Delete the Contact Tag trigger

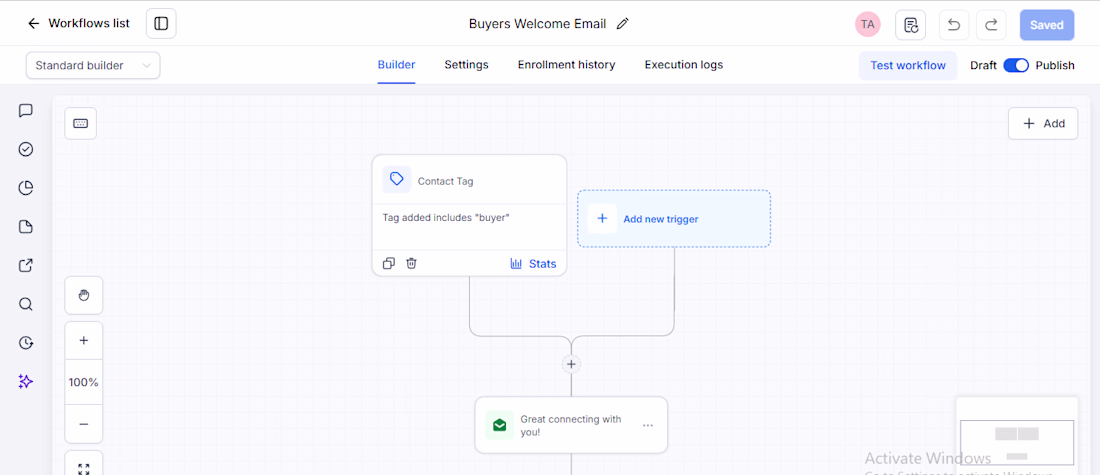click(412, 263)
